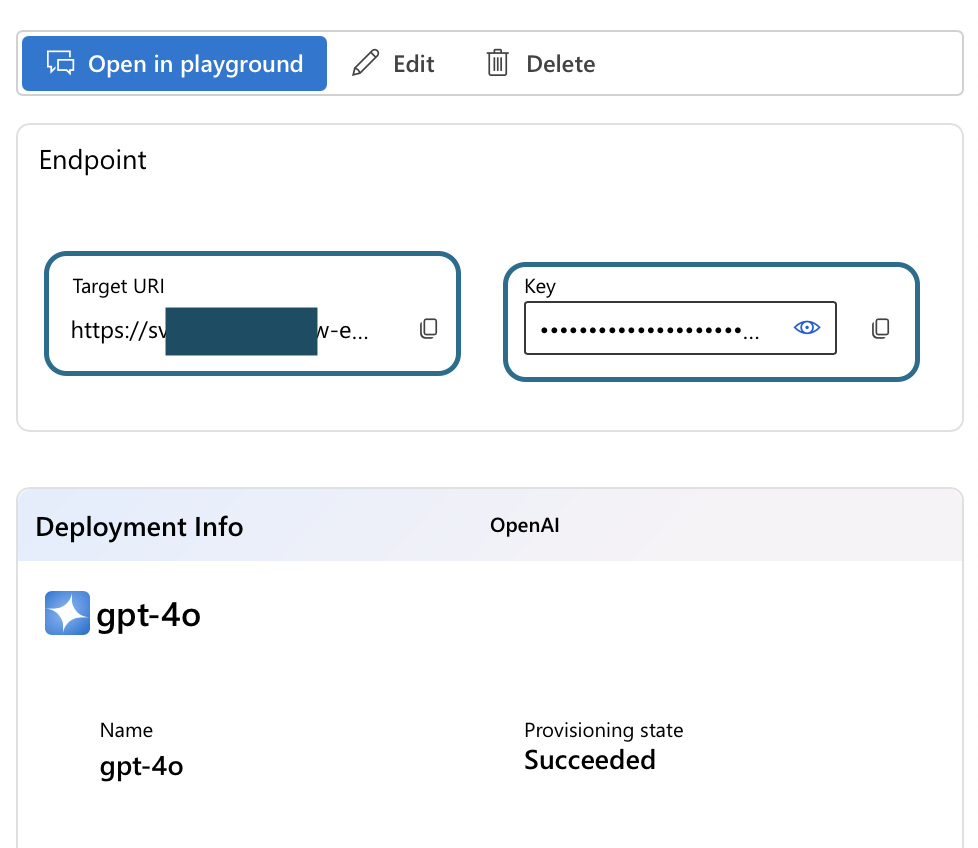Select the Edit label in toolbar
Viewport: 978px width, 848px height.
[x=413, y=64]
